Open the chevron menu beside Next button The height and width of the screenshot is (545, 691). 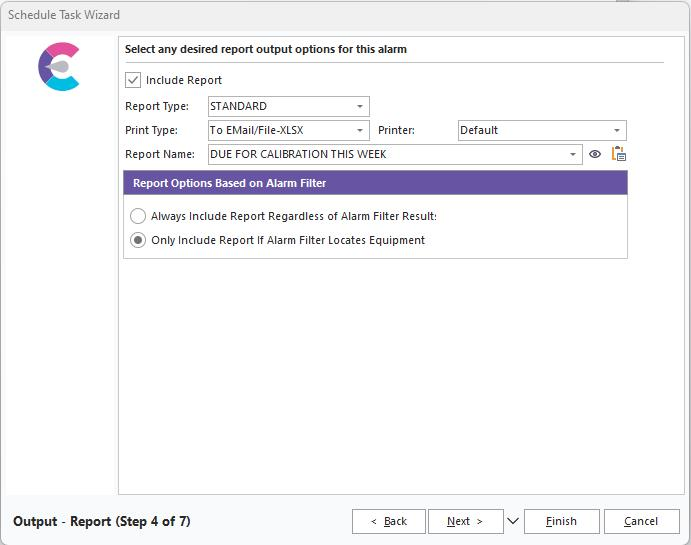pyautogui.click(x=513, y=521)
